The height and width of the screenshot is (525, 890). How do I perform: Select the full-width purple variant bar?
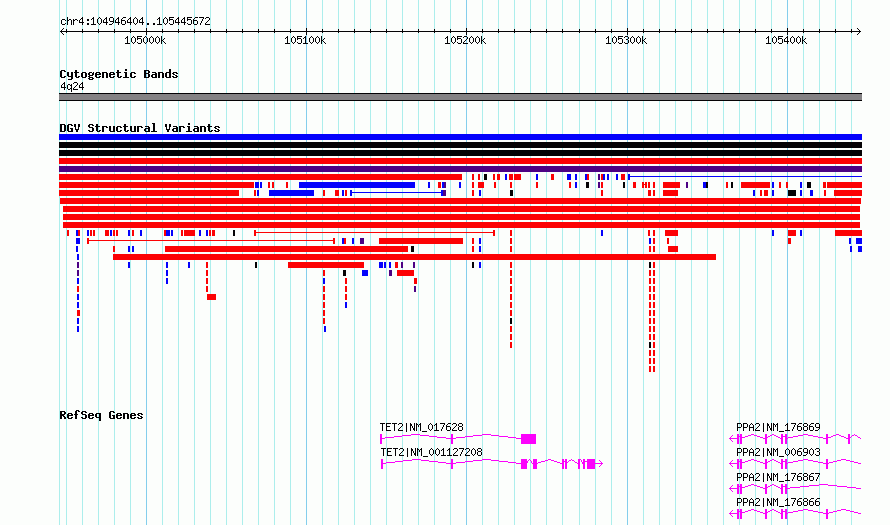pyautogui.click(x=460, y=169)
